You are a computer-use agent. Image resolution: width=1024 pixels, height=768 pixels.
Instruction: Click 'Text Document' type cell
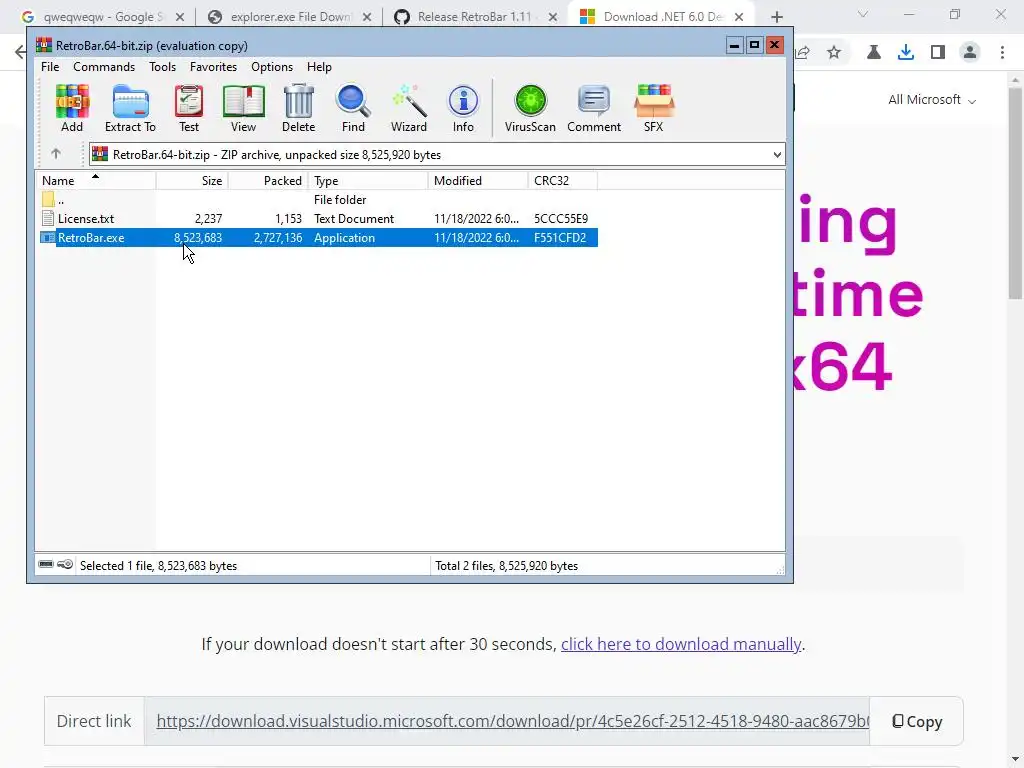point(354,219)
